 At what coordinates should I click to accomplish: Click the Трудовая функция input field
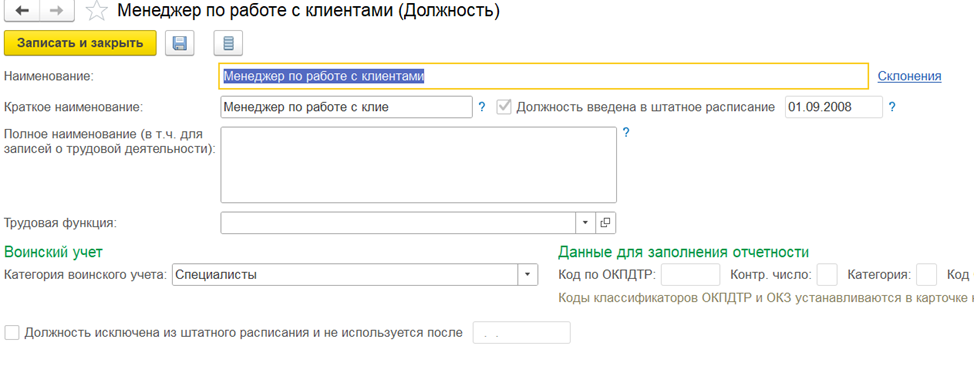pos(399,222)
